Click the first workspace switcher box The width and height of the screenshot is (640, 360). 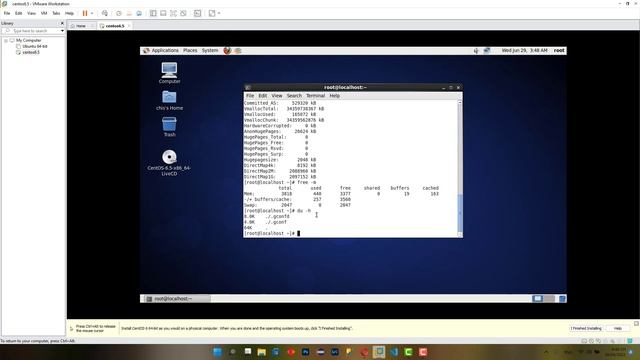pos(538,299)
